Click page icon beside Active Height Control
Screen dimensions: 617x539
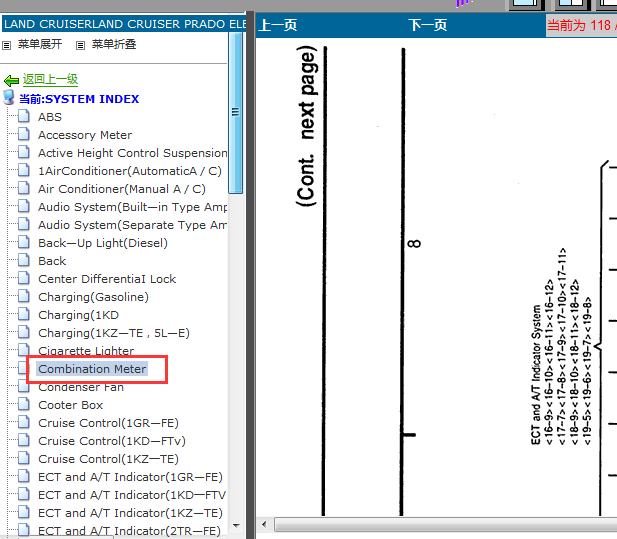point(24,152)
